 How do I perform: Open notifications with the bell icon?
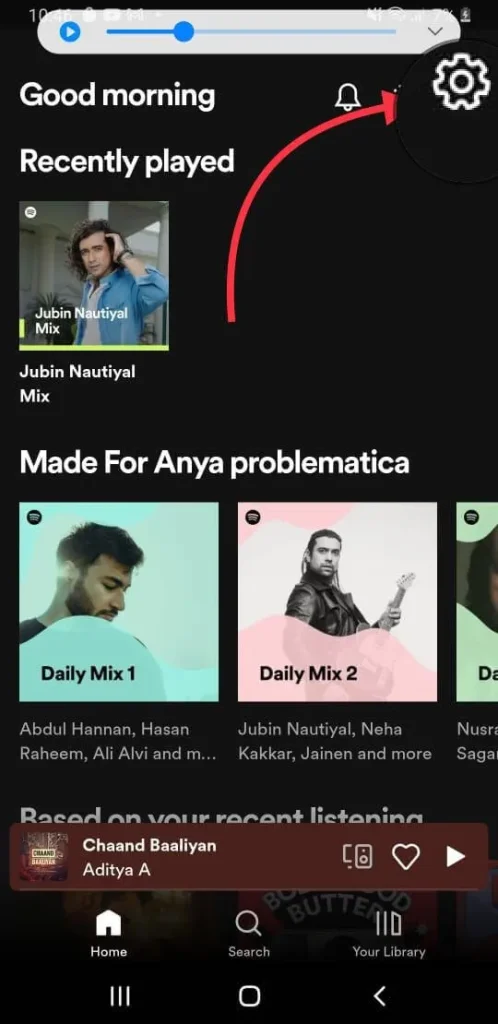pyautogui.click(x=348, y=97)
